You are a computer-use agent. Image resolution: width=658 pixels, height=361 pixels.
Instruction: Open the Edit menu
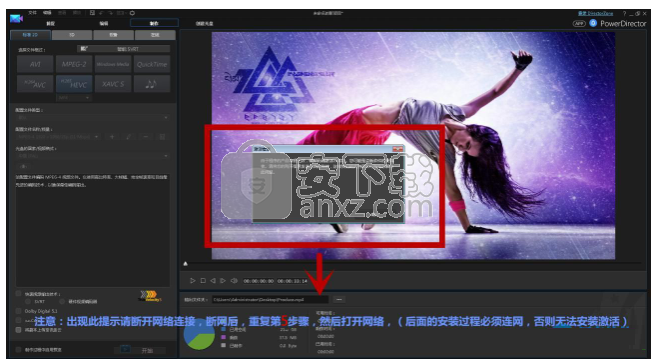pyautogui.click(x=47, y=13)
